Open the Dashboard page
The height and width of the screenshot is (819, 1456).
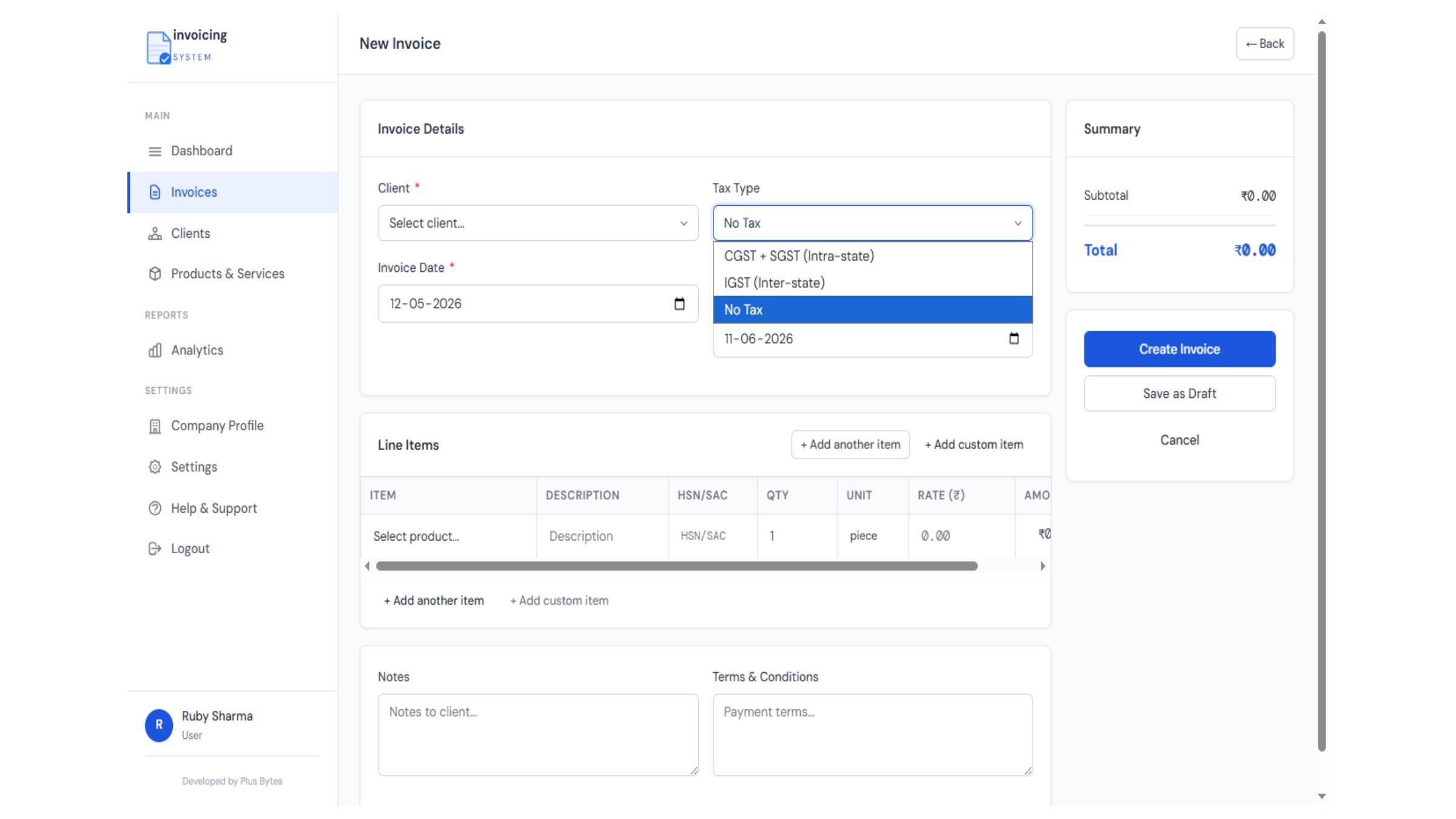[x=201, y=151]
